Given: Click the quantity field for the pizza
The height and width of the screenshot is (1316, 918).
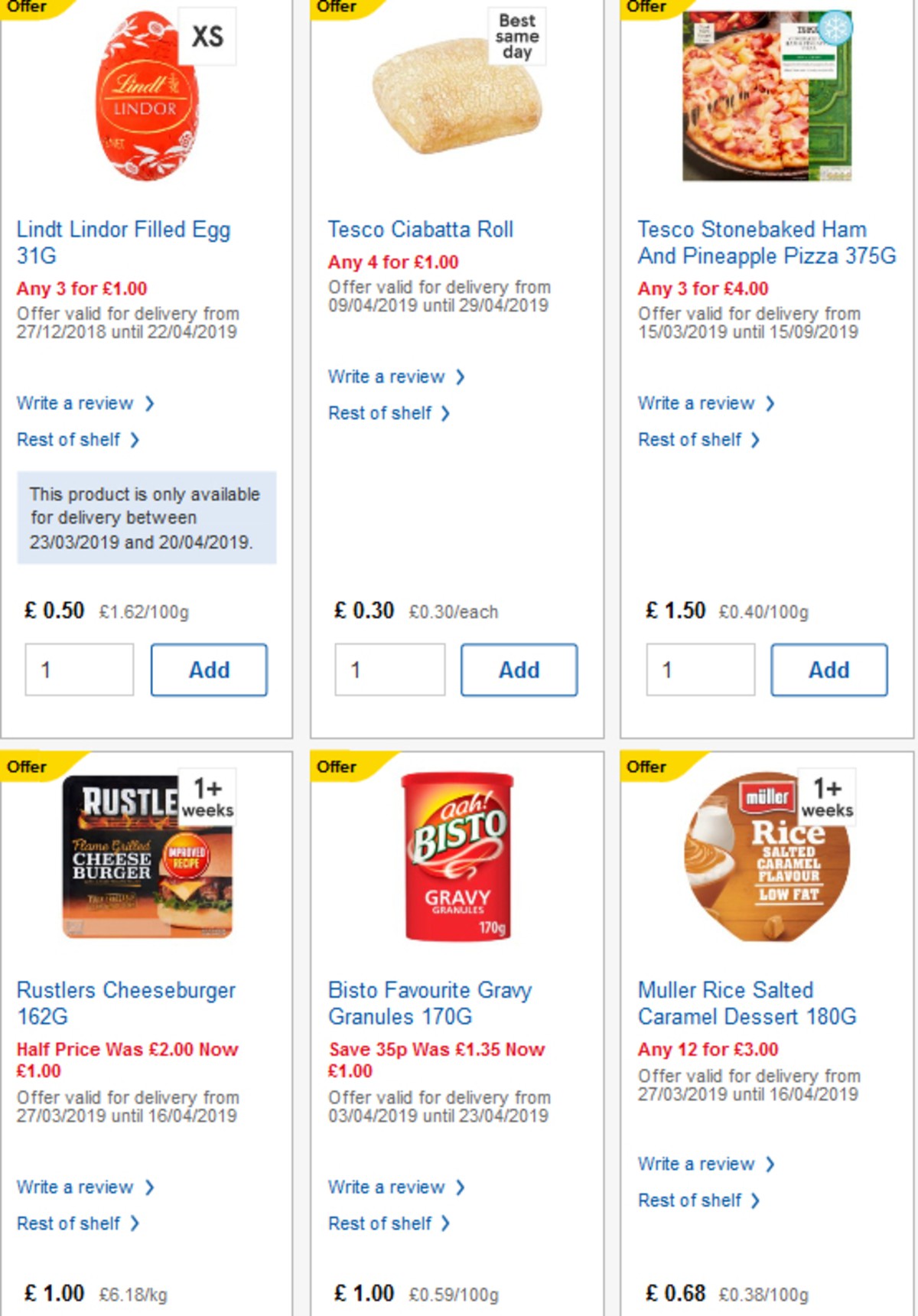Looking at the screenshot, I should pos(698,669).
